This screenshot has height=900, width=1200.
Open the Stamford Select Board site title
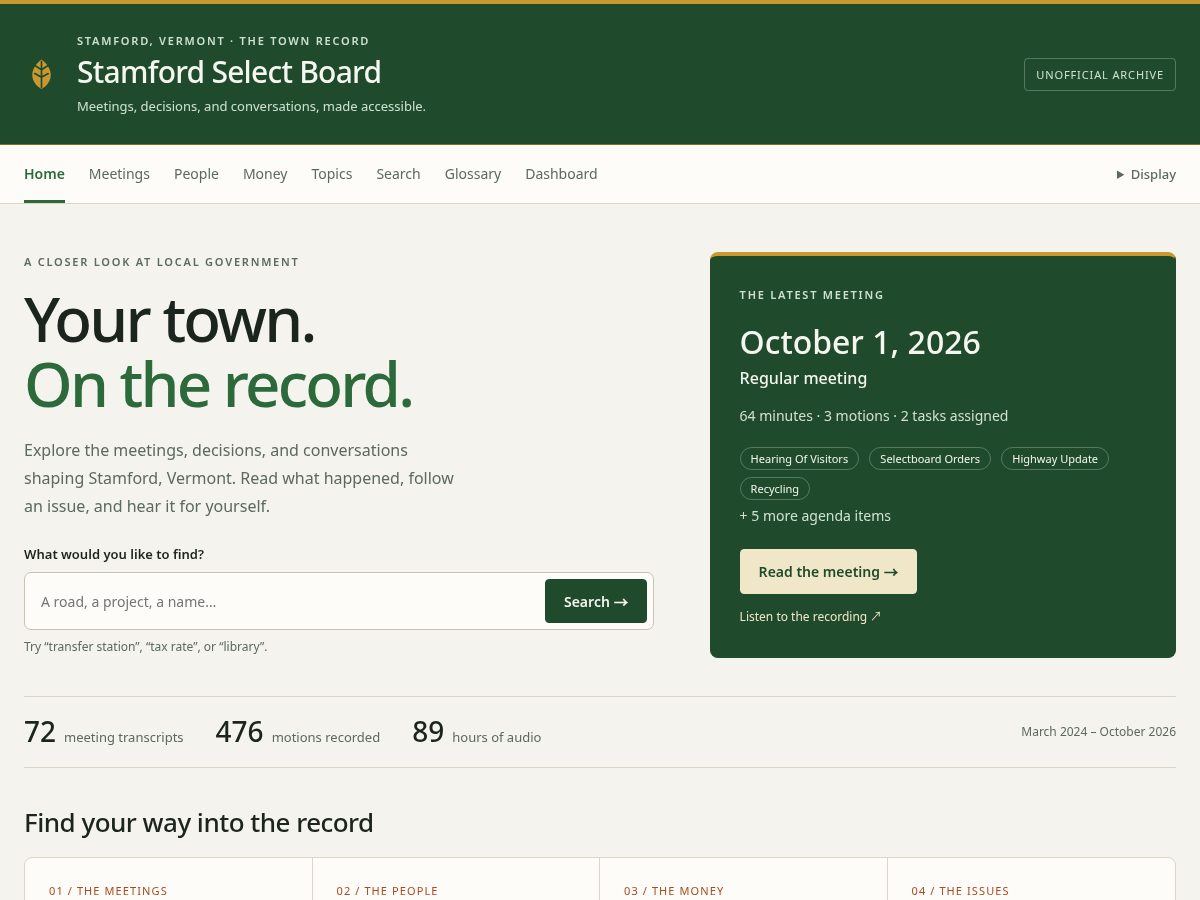pos(229,72)
